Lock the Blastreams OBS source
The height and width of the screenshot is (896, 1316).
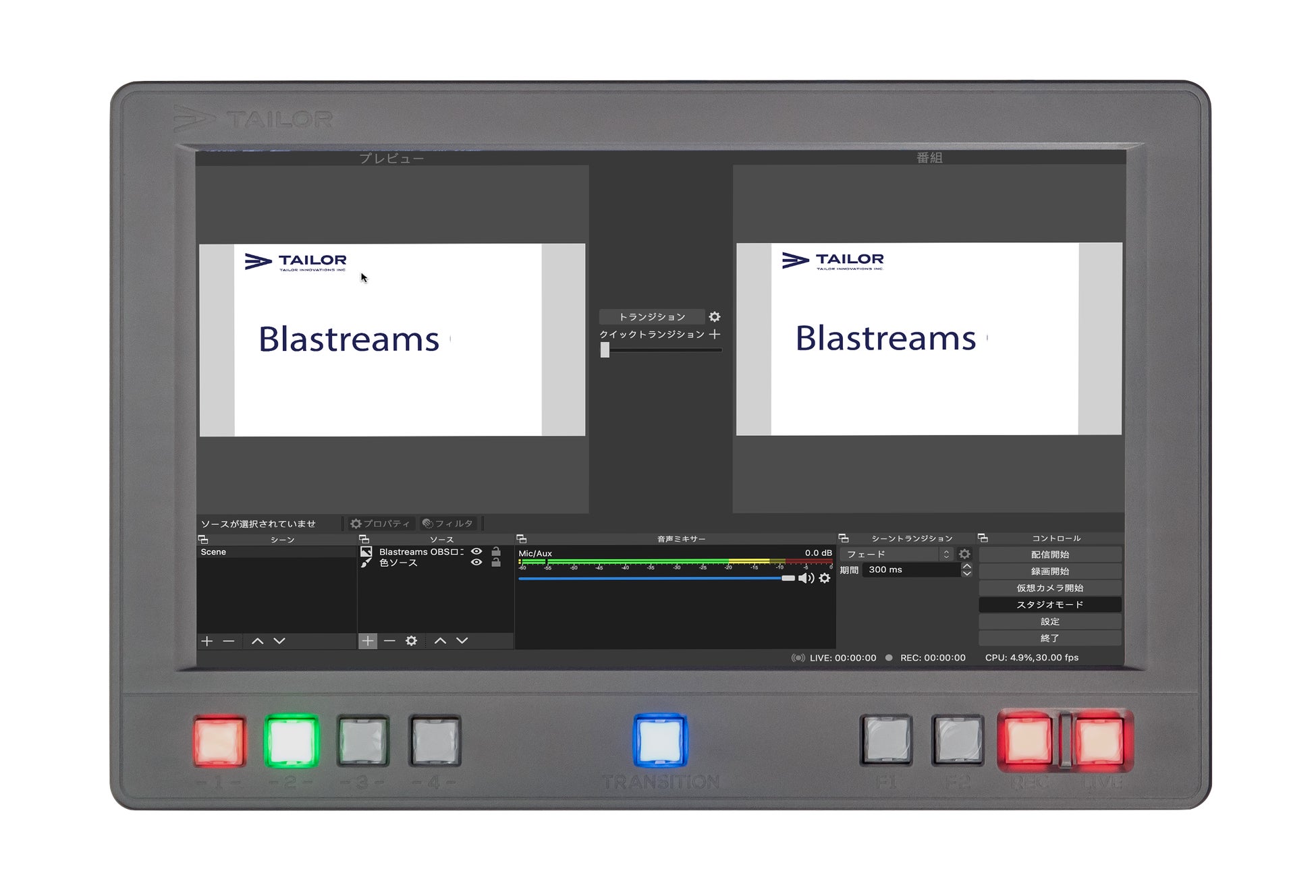(x=496, y=552)
